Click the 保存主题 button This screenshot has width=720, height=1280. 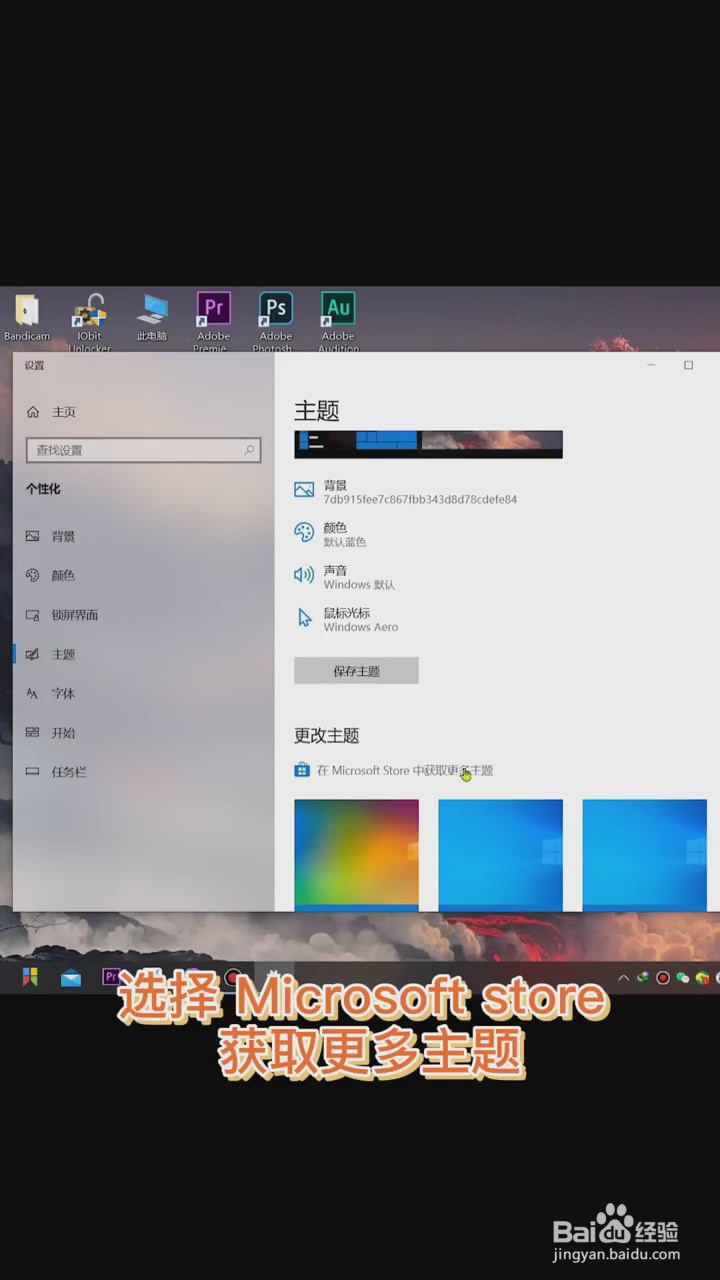click(x=356, y=671)
